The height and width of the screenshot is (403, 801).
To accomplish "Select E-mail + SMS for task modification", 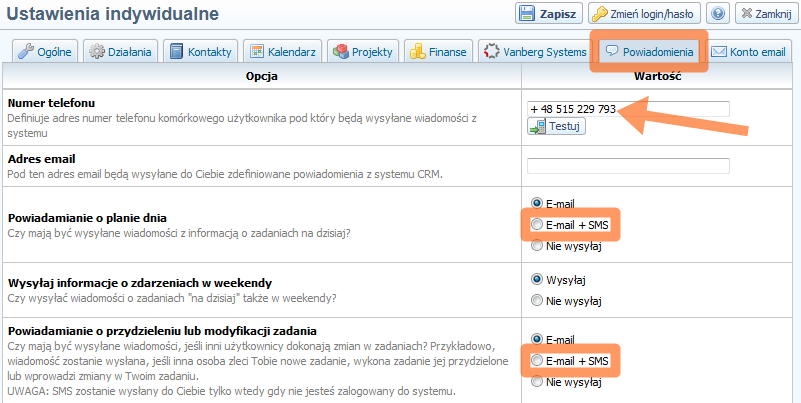I will (x=537, y=360).
